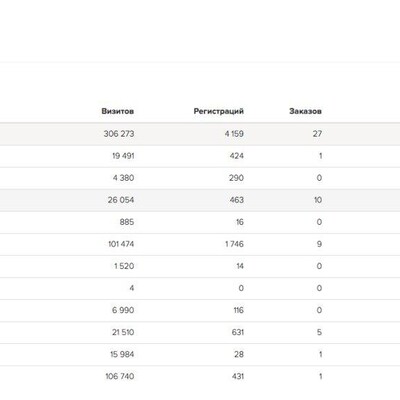Select the orders cell showing 10
The height and width of the screenshot is (400, 400).
click(x=318, y=200)
